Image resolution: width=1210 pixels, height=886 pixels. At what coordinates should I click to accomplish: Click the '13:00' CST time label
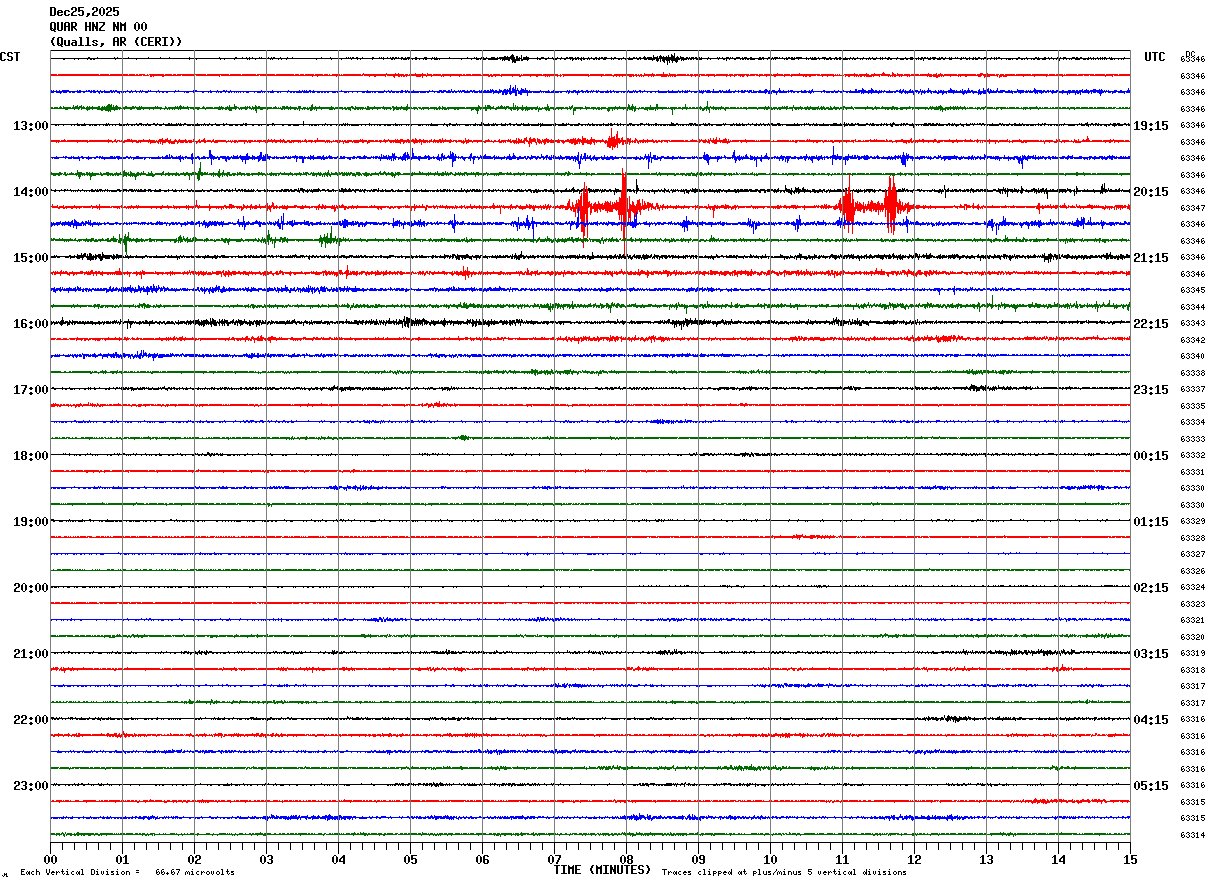coord(30,126)
